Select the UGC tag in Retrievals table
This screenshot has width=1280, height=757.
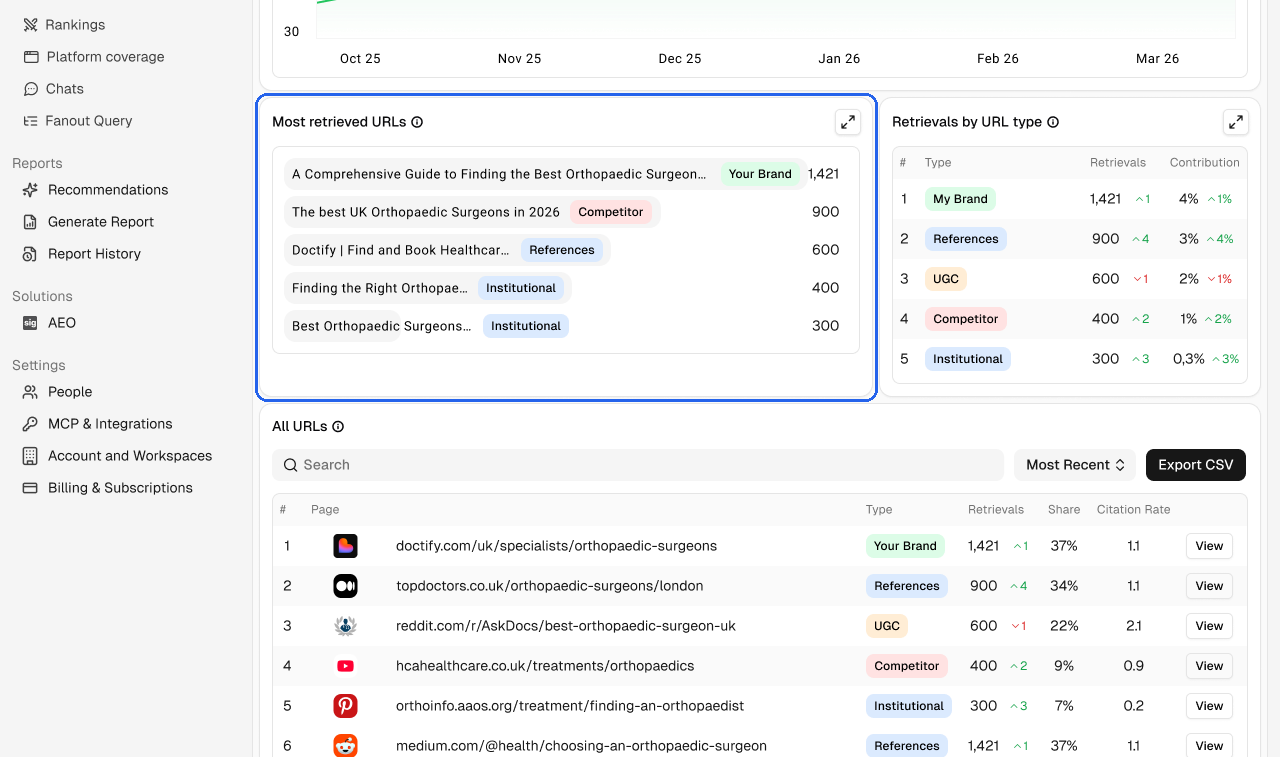[946, 279]
